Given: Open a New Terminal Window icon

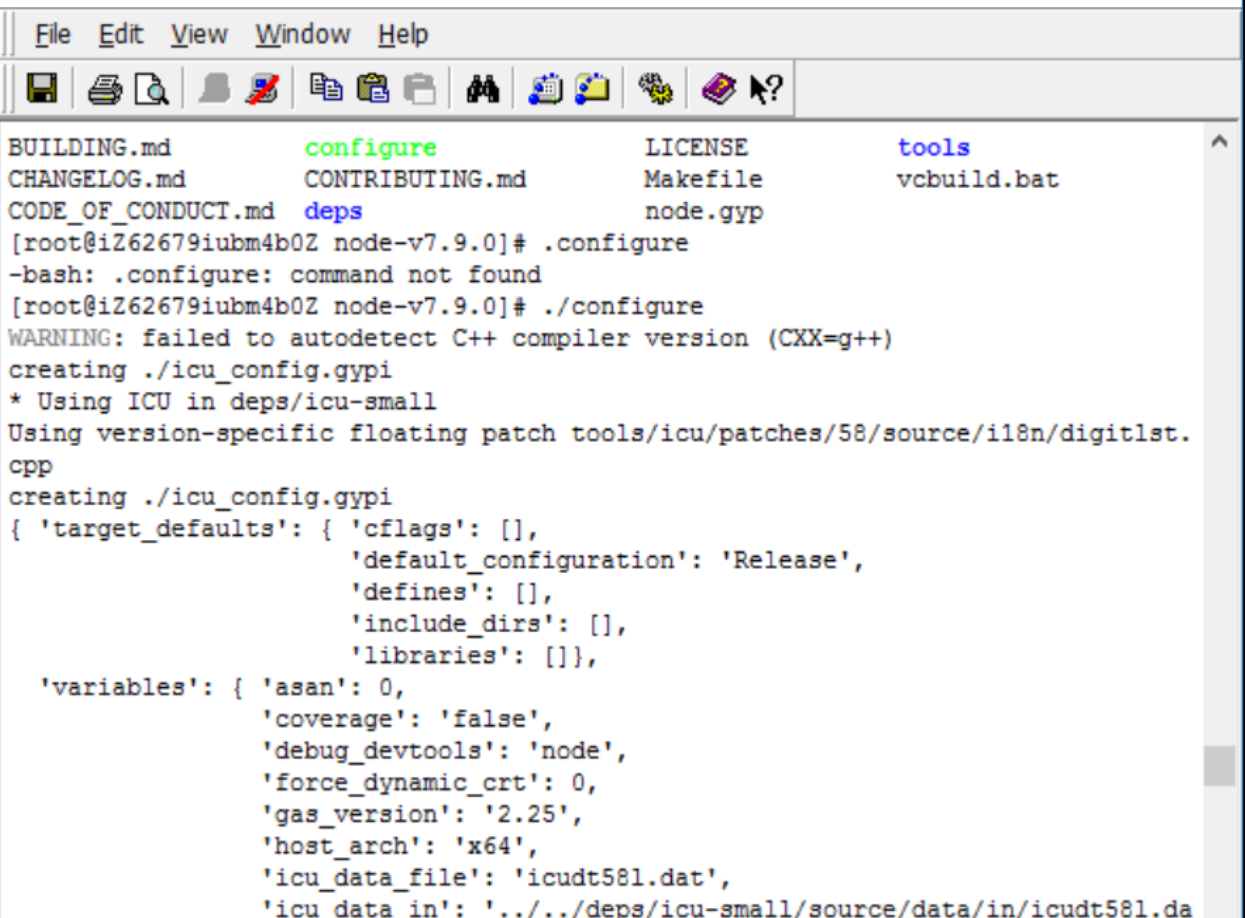Looking at the screenshot, I should [x=546, y=90].
